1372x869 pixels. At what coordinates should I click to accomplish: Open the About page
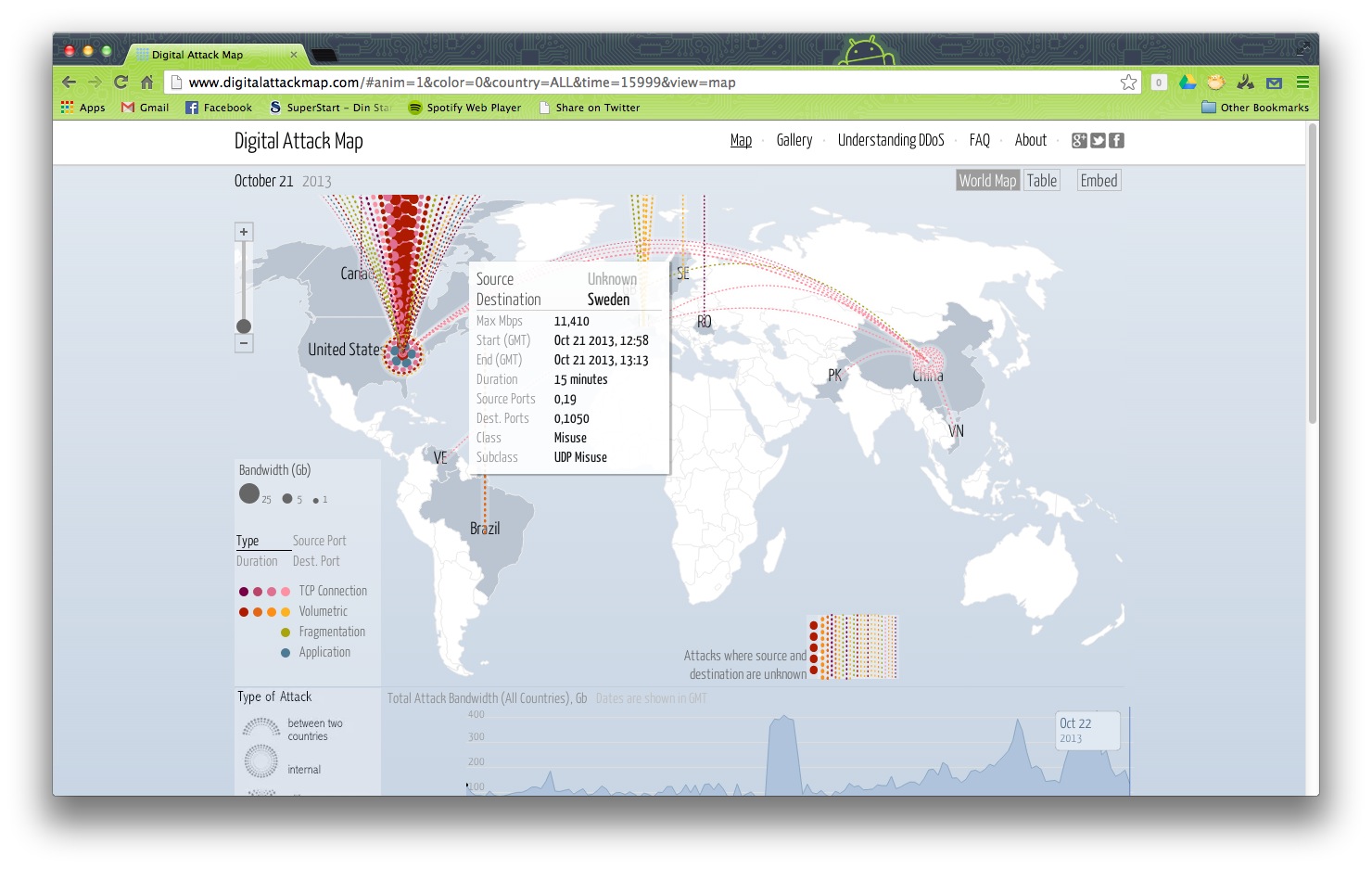[x=1031, y=140]
